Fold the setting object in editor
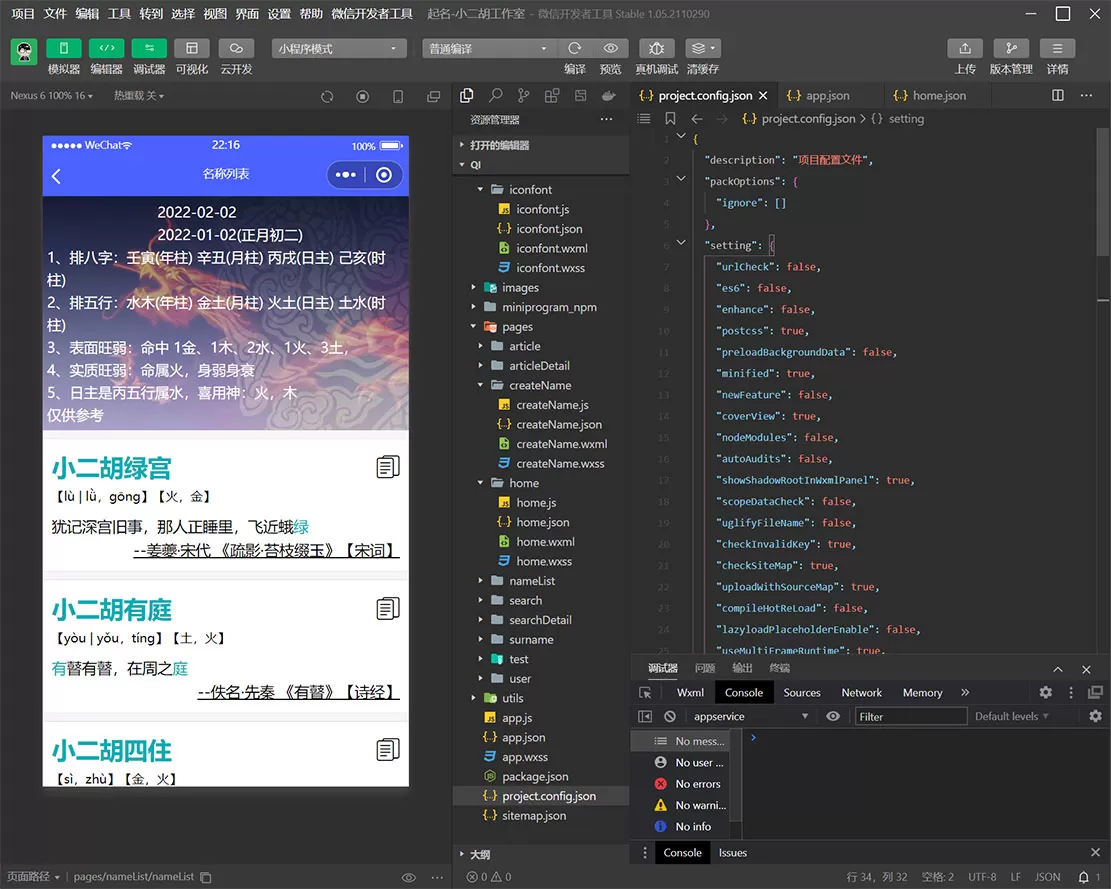The image size is (1111, 889). (x=681, y=243)
